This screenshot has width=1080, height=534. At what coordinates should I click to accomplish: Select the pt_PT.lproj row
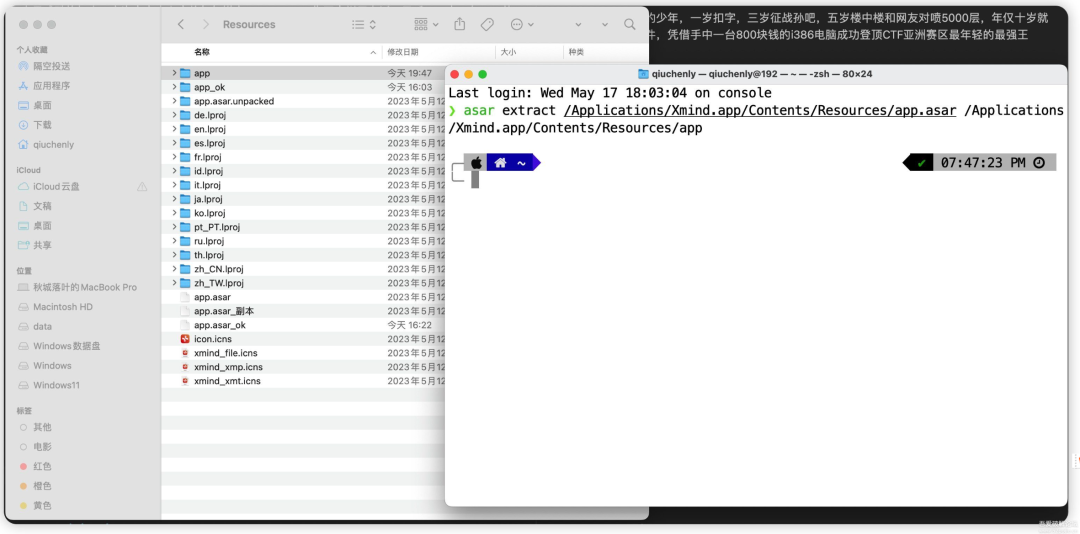pyautogui.click(x=304, y=227)
